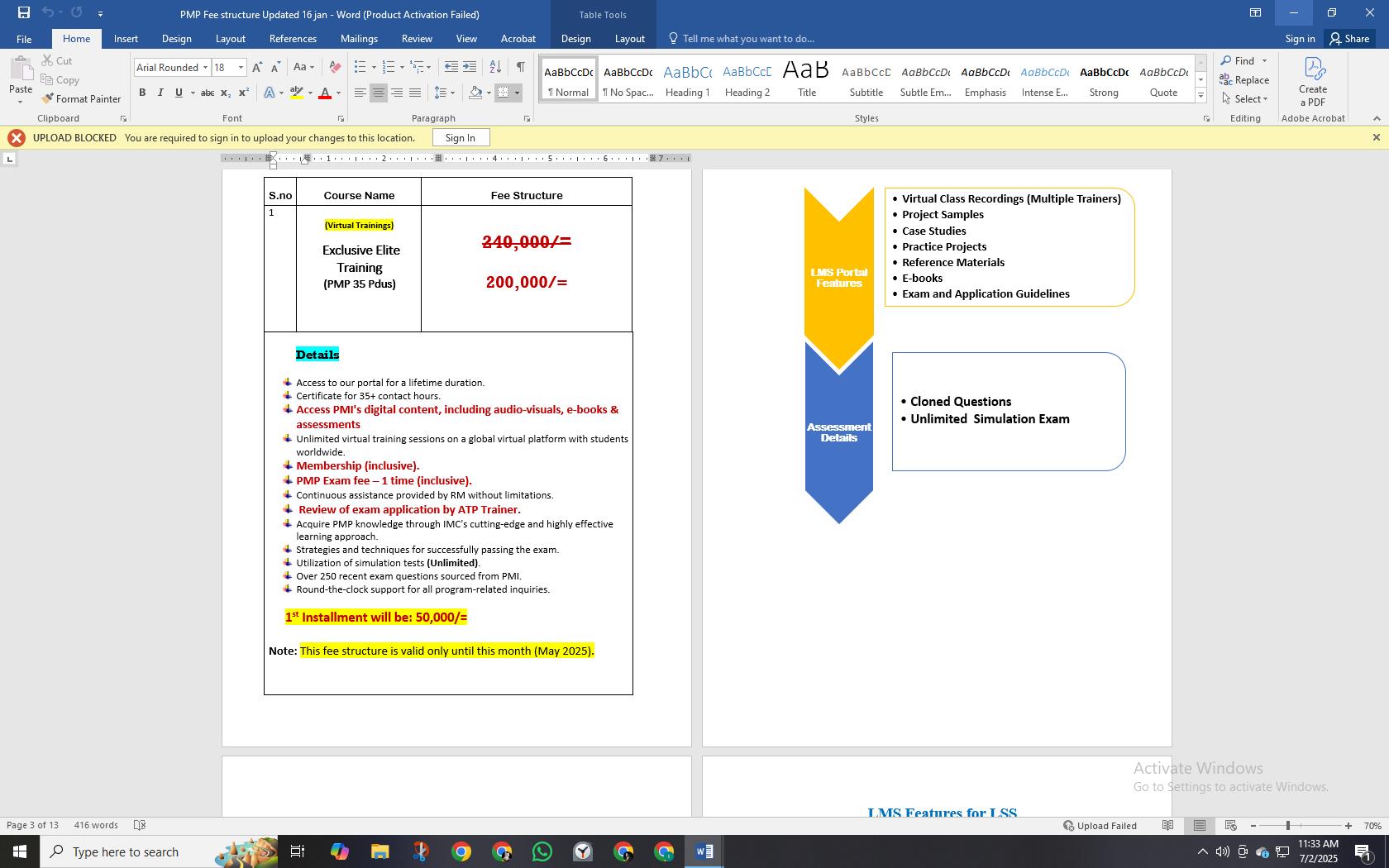The height and width of the screenshot is (868, 1389).
Task: Switch to the Mailings tab
Action: 359,39
